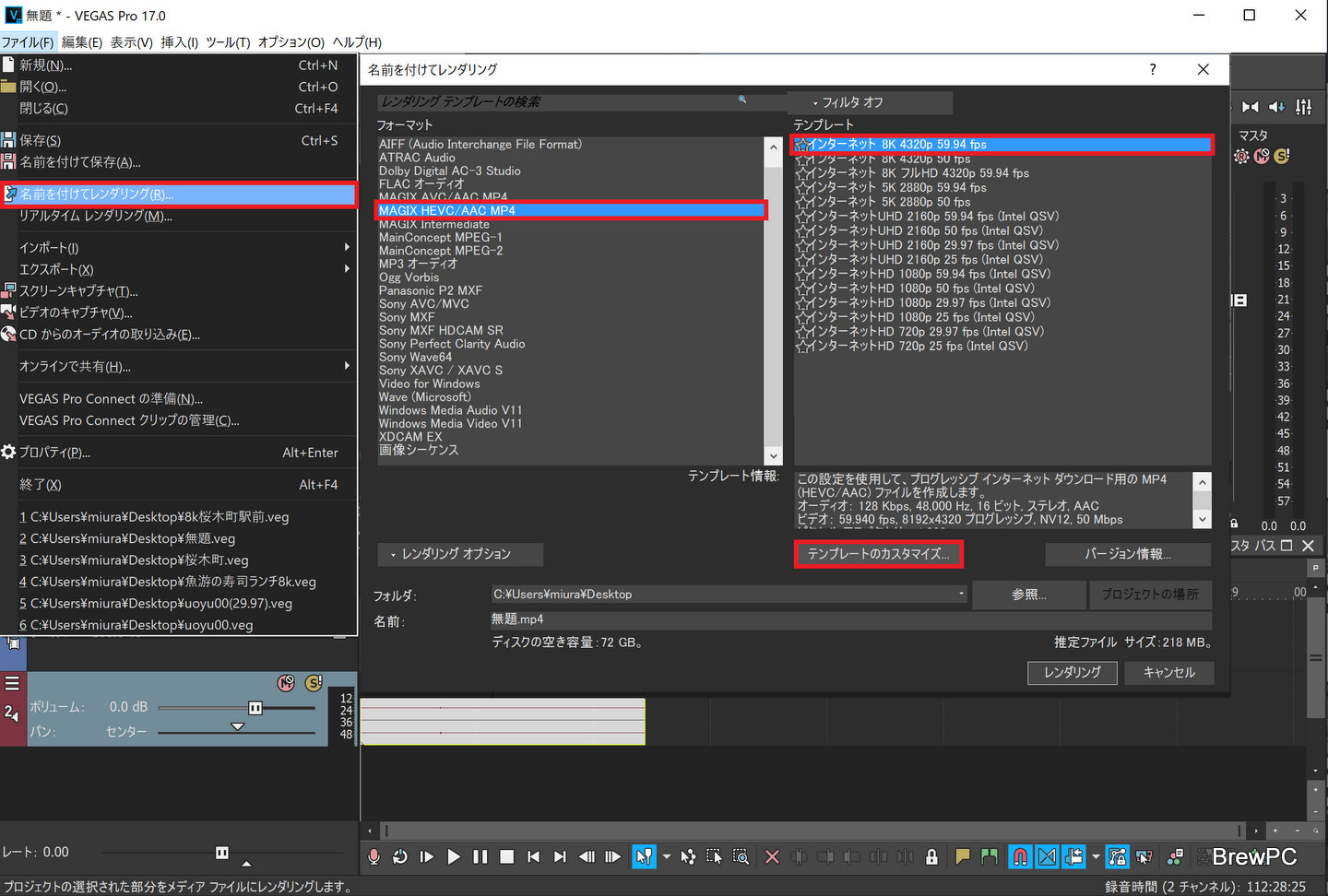This screenshot has height=896, width=1328.
Task: Click the レンダリング button
Action: coord(1072,673)
